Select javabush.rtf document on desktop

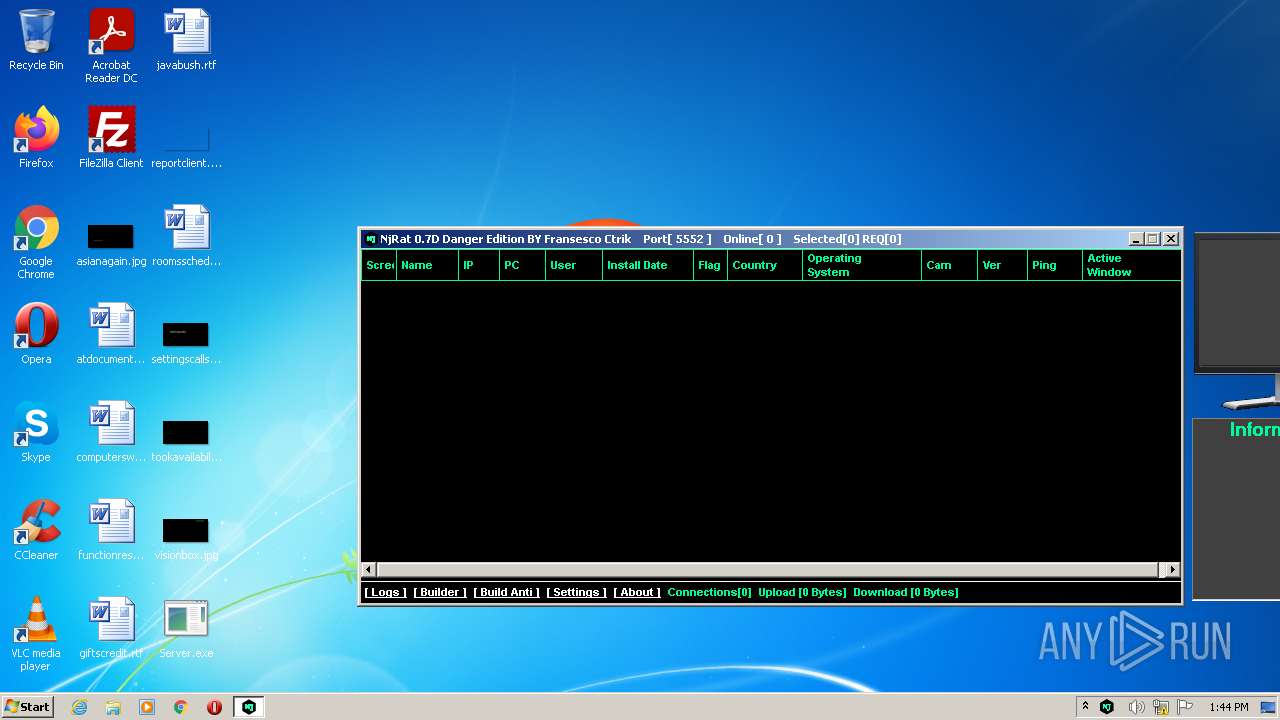[x=186, y=41]
